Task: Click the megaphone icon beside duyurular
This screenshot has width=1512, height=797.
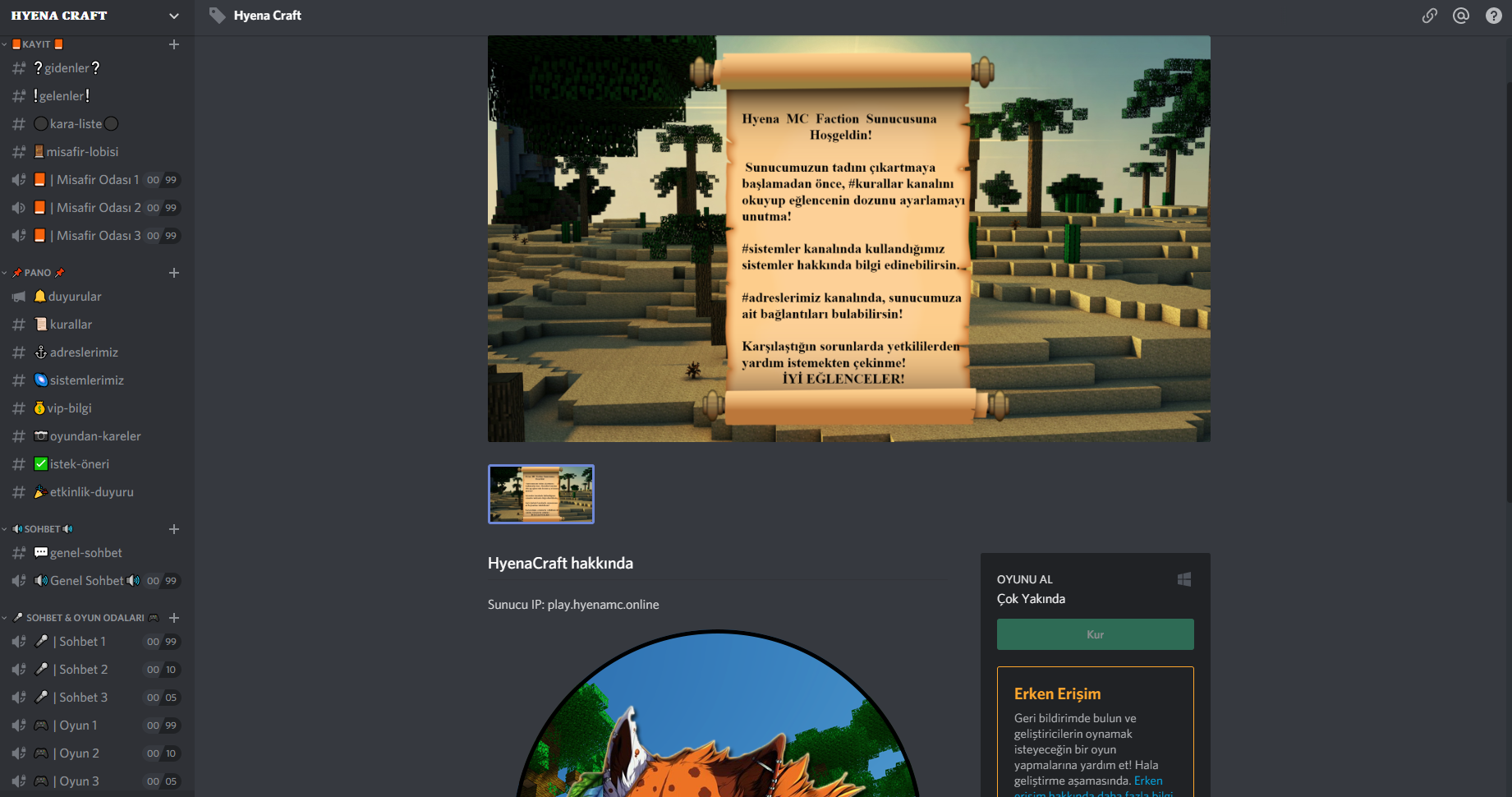Action: 19,297
